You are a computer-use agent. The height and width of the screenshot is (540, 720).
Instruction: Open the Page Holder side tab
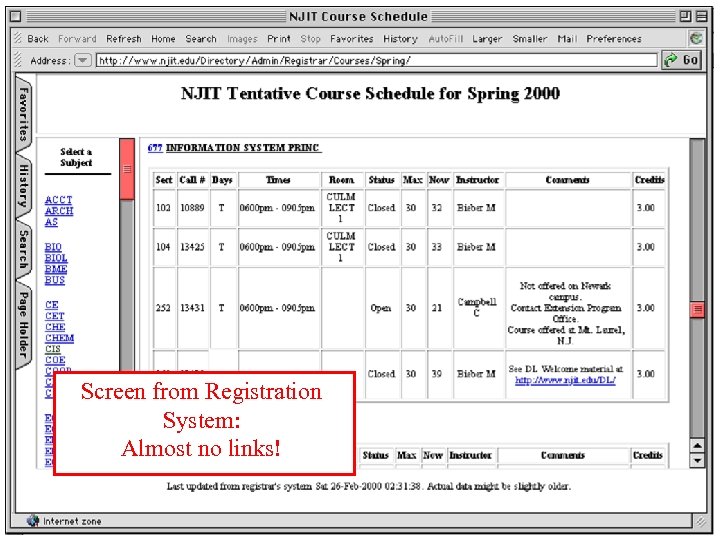(x=23, y=326)
